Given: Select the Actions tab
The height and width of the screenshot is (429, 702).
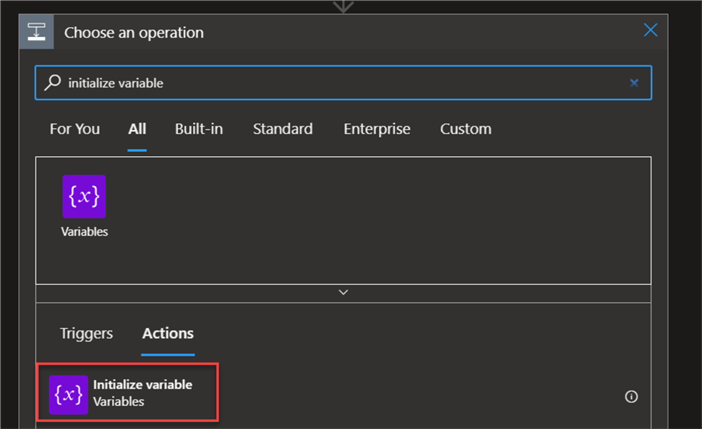Looking at the screenshot, I should coord(168,334).
